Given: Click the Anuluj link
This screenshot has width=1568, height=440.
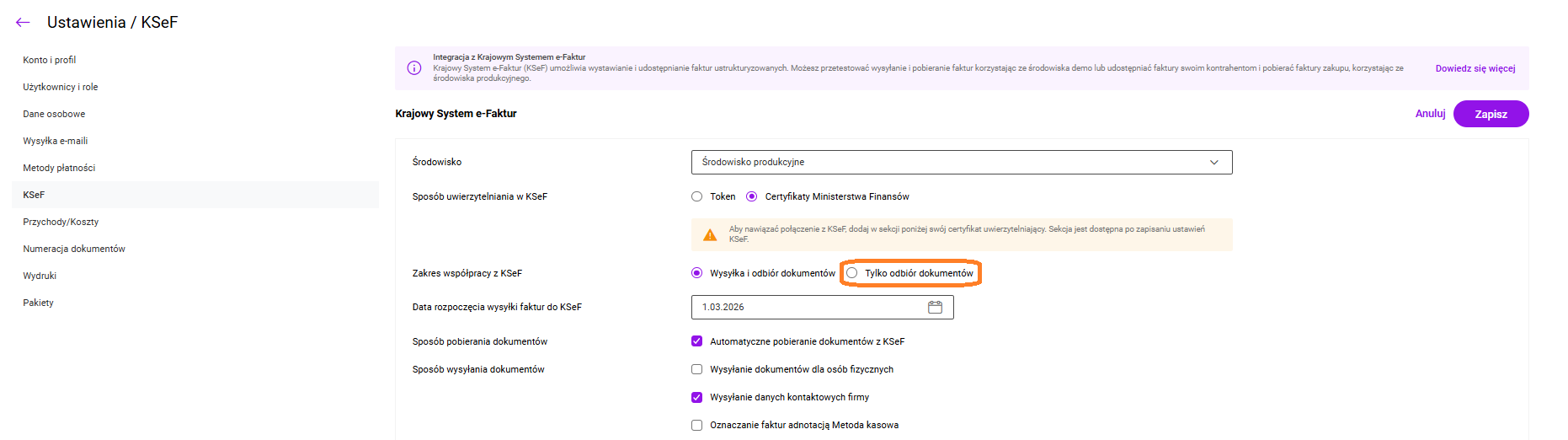Looking at the screenshot, I should click(x=1430, y=114).
